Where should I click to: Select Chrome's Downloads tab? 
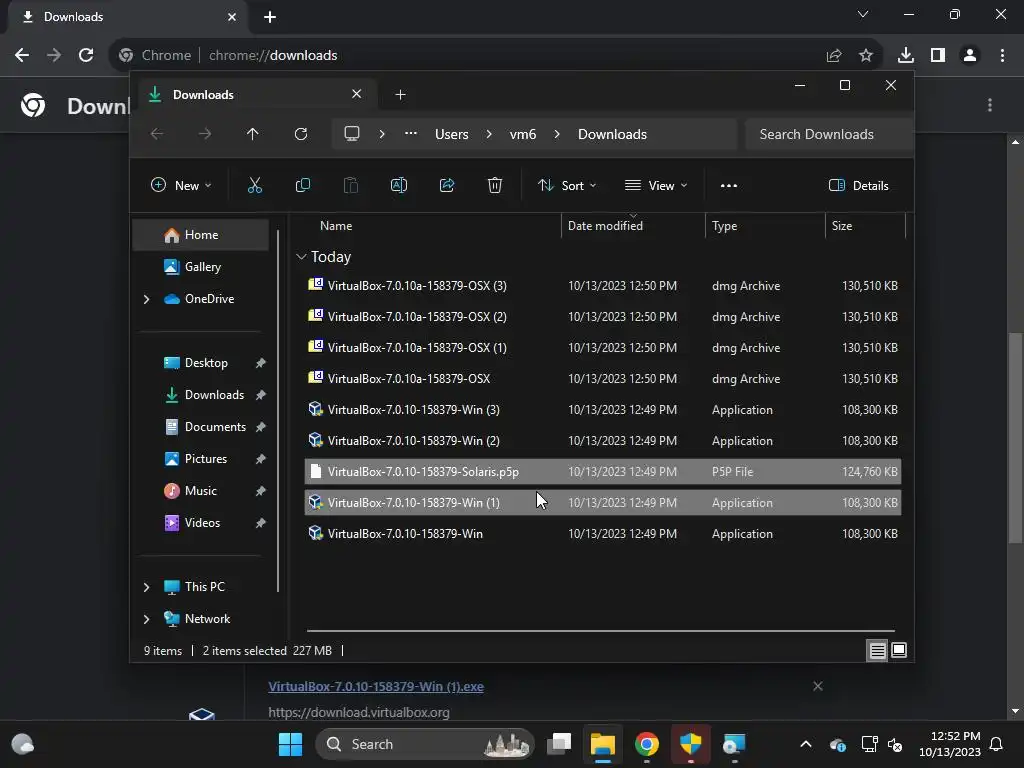click(x=129, y=17)
